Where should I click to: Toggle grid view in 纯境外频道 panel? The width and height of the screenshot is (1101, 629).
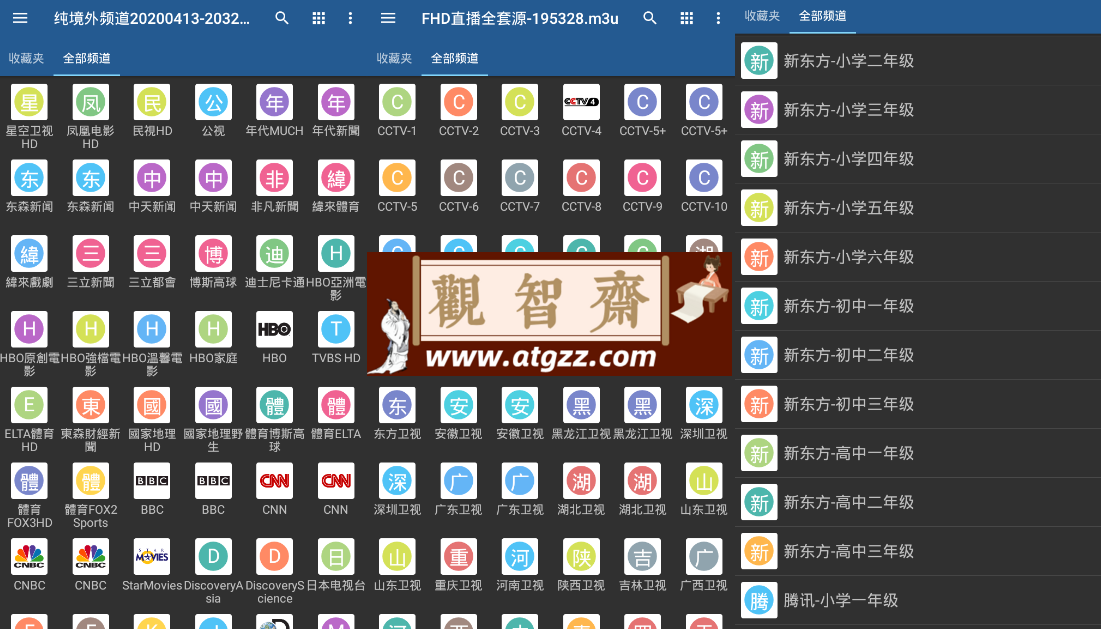pos(319,18)
